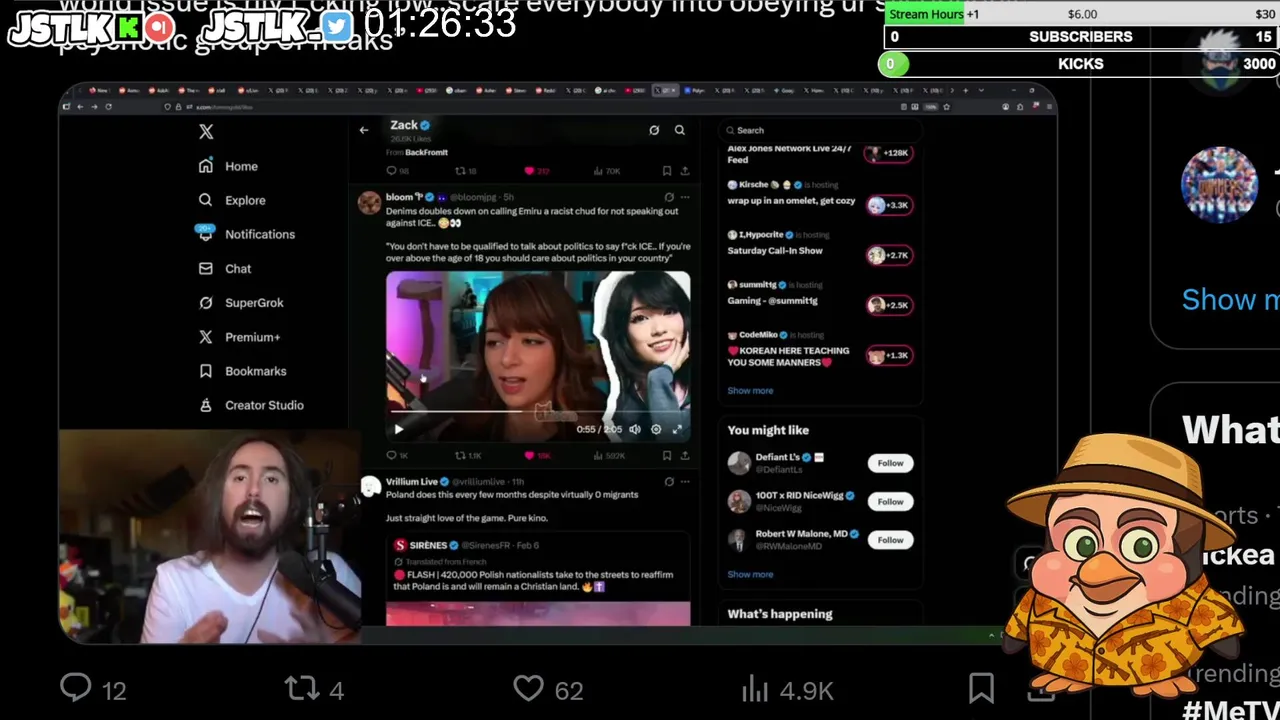Reply to bloom's post with 1K replies
1280x720 pixels.
(x=398, y=455)
